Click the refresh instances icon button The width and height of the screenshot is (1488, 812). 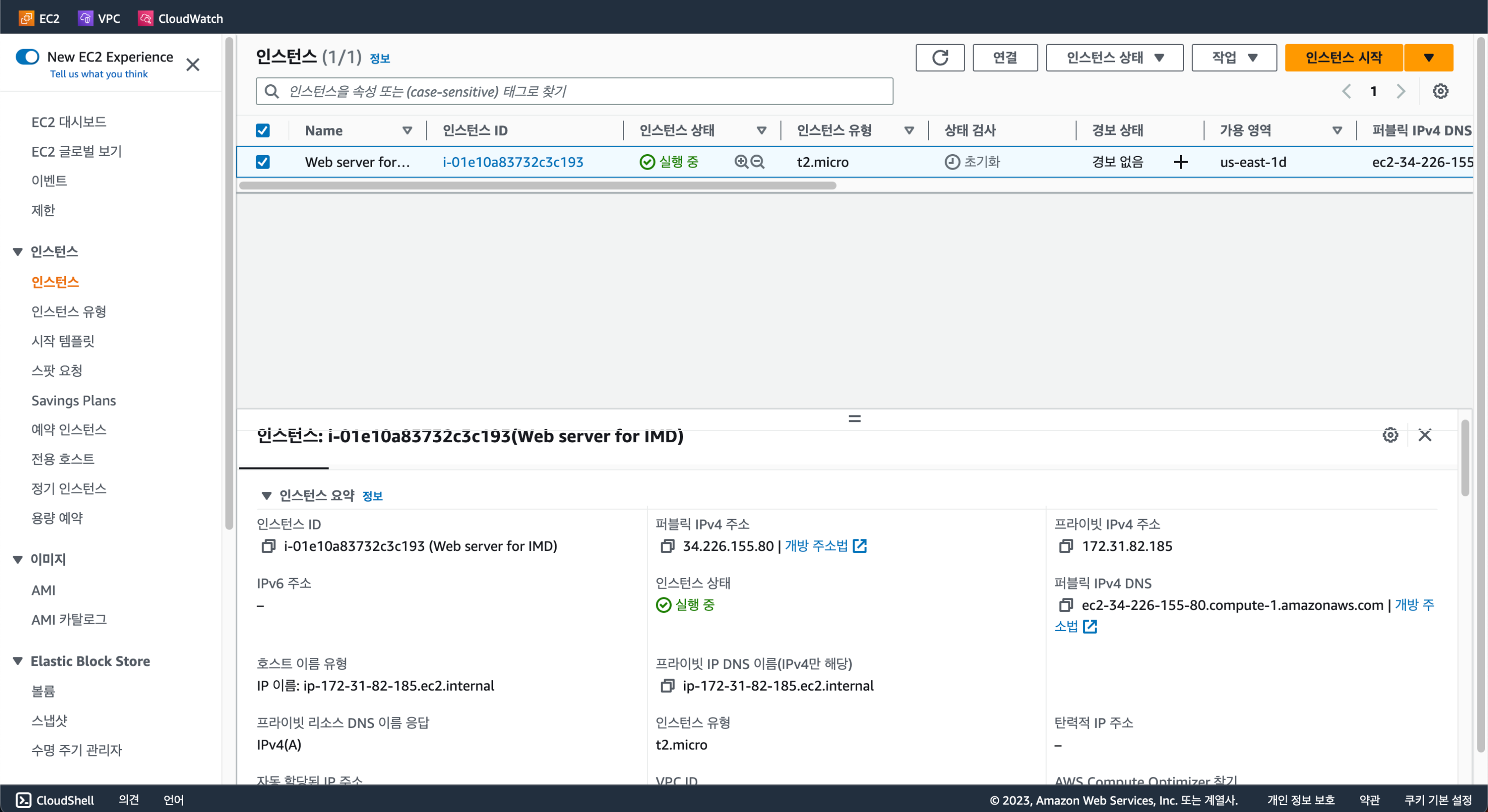coord(939,58)
